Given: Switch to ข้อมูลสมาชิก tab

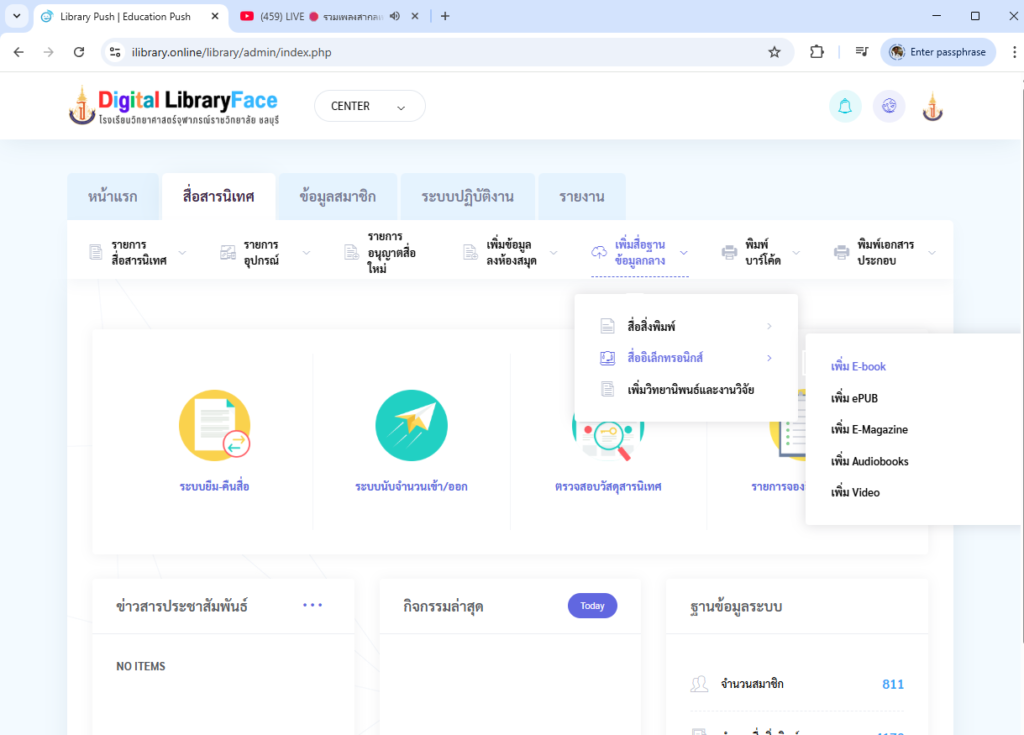Looking at the screenshot, I should (338, 197).
